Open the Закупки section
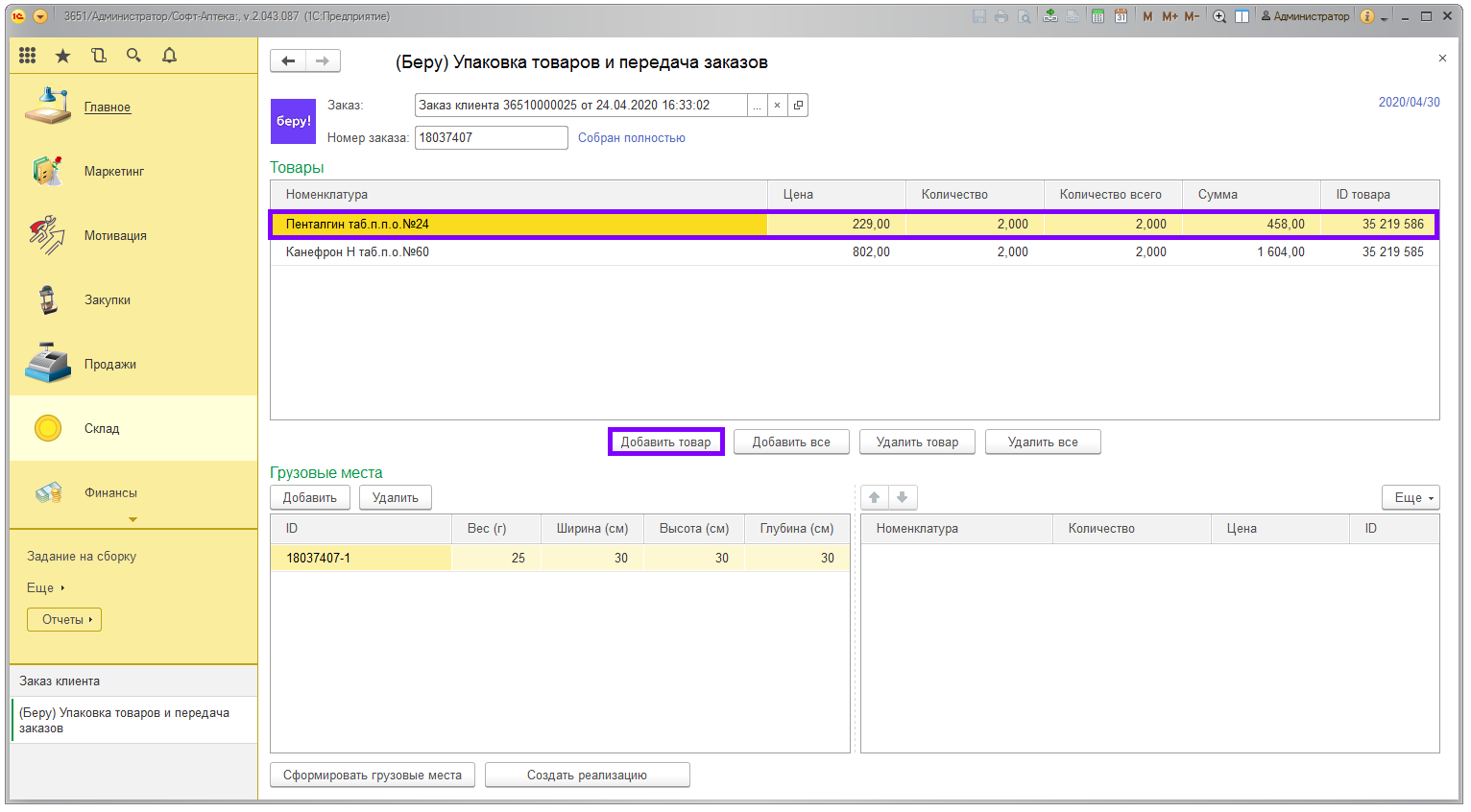Screen dimensions: 1471x812 pos(107,300)
